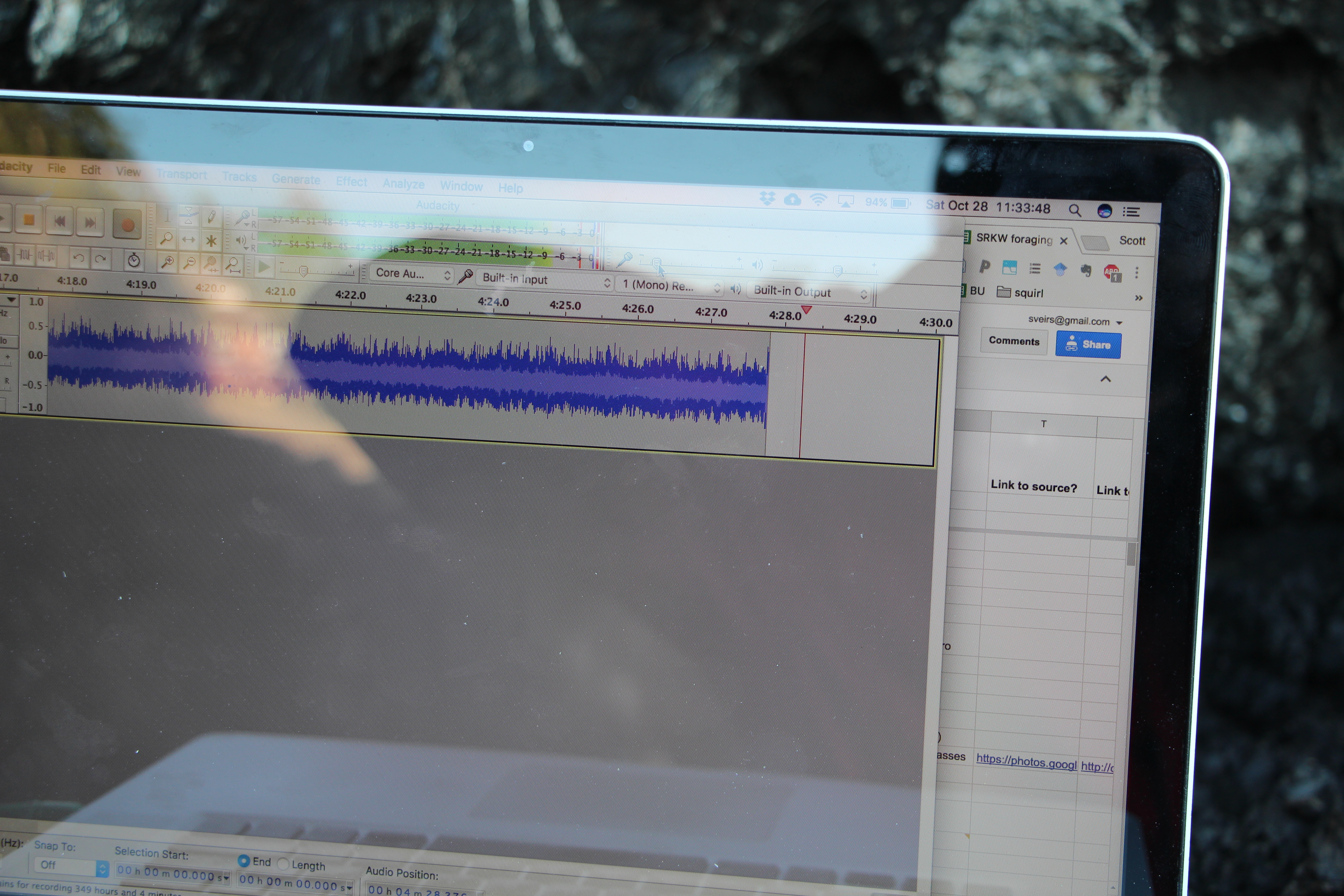This screenshot has height=896, width=1344.
Task: Open the Timer Record stopwatch icon
Action: pos(134,261)
